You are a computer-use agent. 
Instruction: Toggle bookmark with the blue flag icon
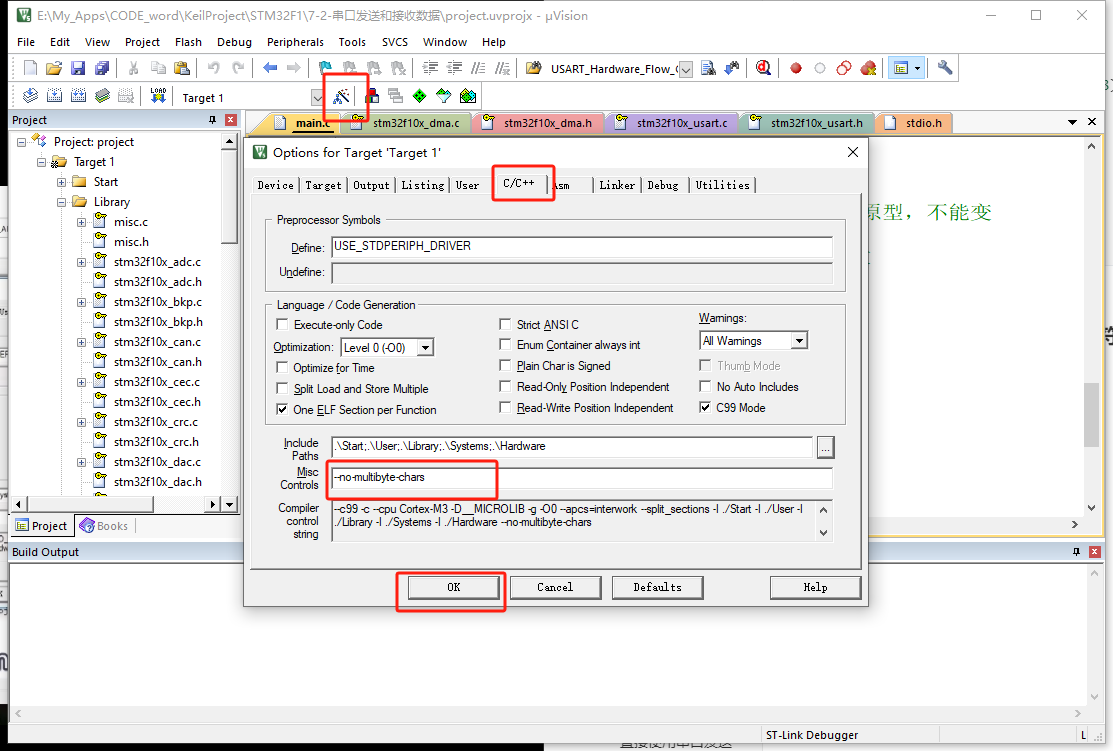[x=325, y=68]
